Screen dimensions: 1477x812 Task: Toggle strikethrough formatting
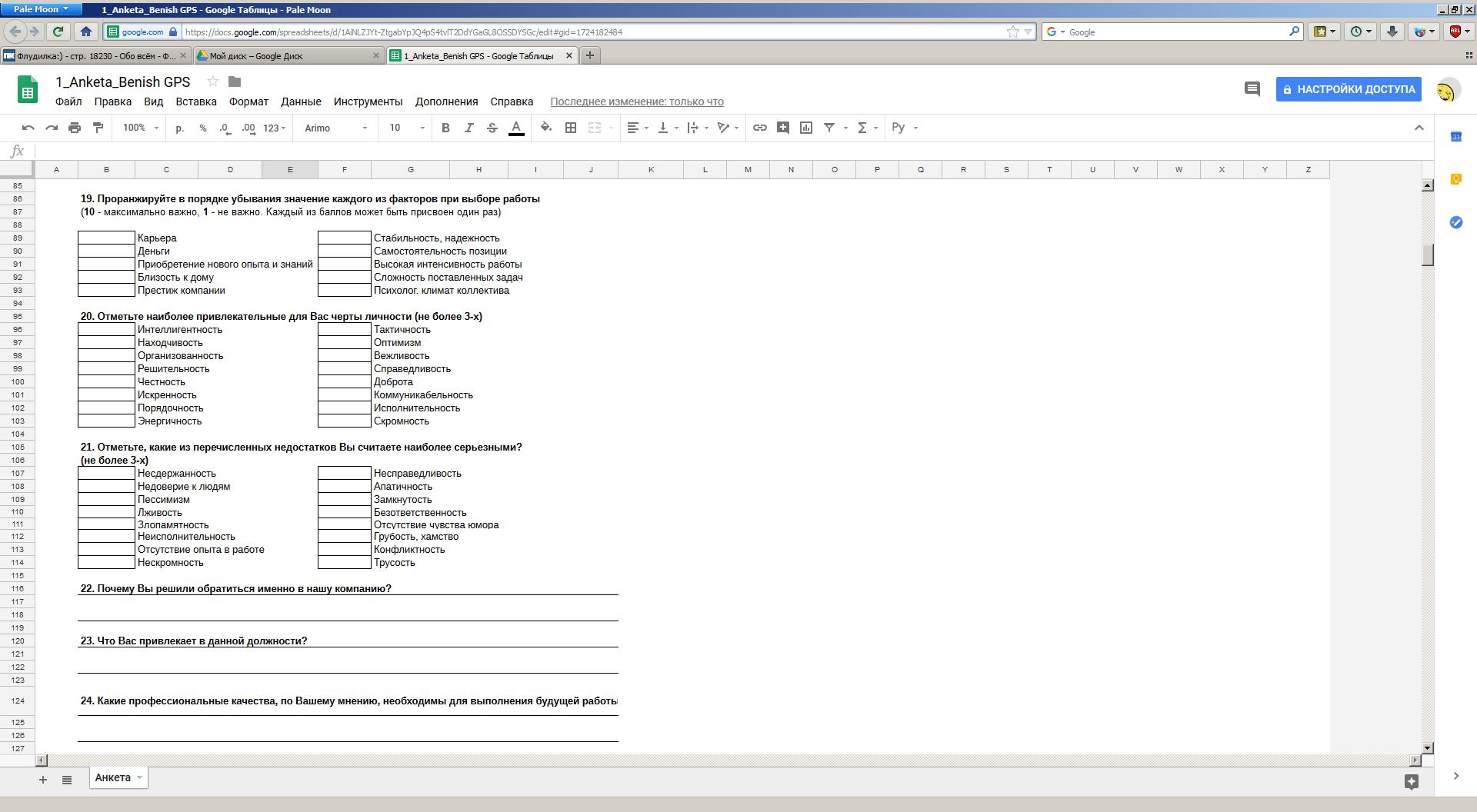coord(492,128)
